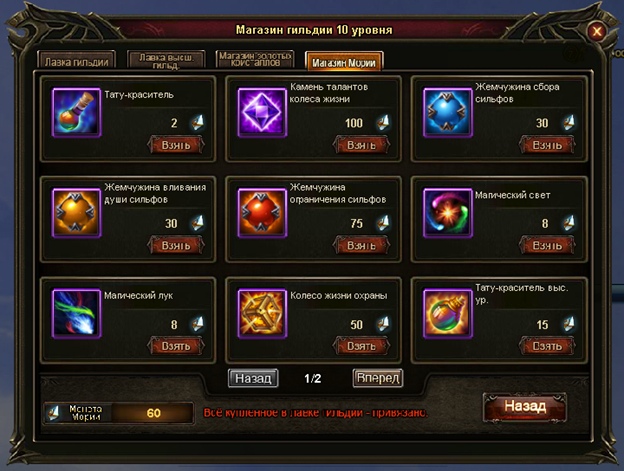
Task: Click Взять under Колесо жизни охраны
Action: tap(361, 346)
